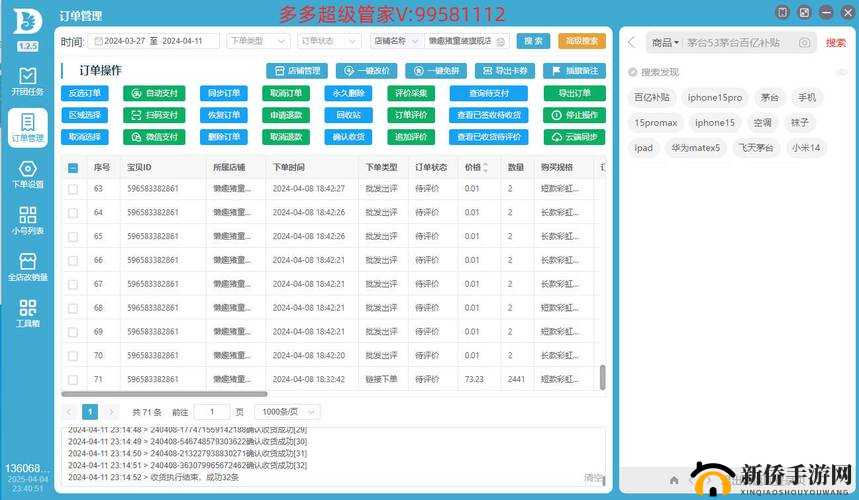Check the checkbox for row 67

(73, 285)
